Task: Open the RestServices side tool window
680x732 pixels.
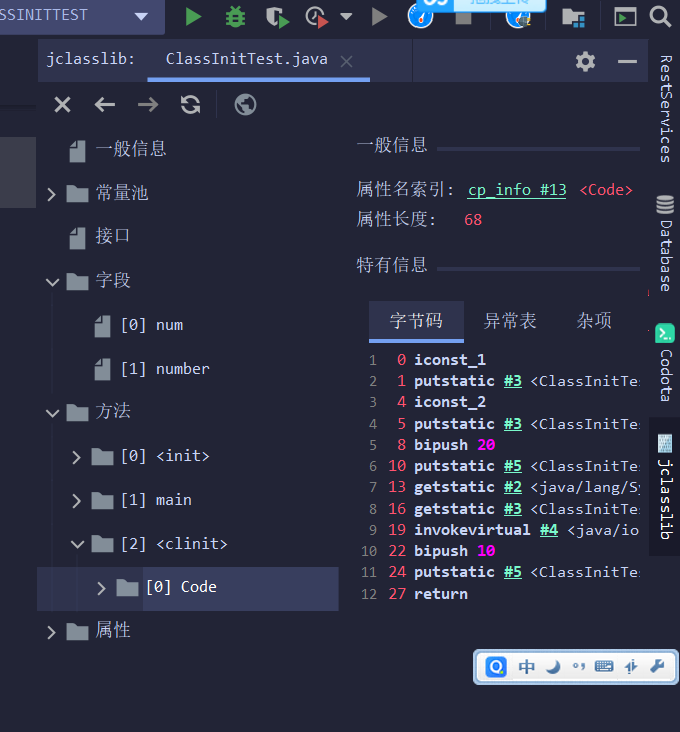Action: click(x=665, y=109)
